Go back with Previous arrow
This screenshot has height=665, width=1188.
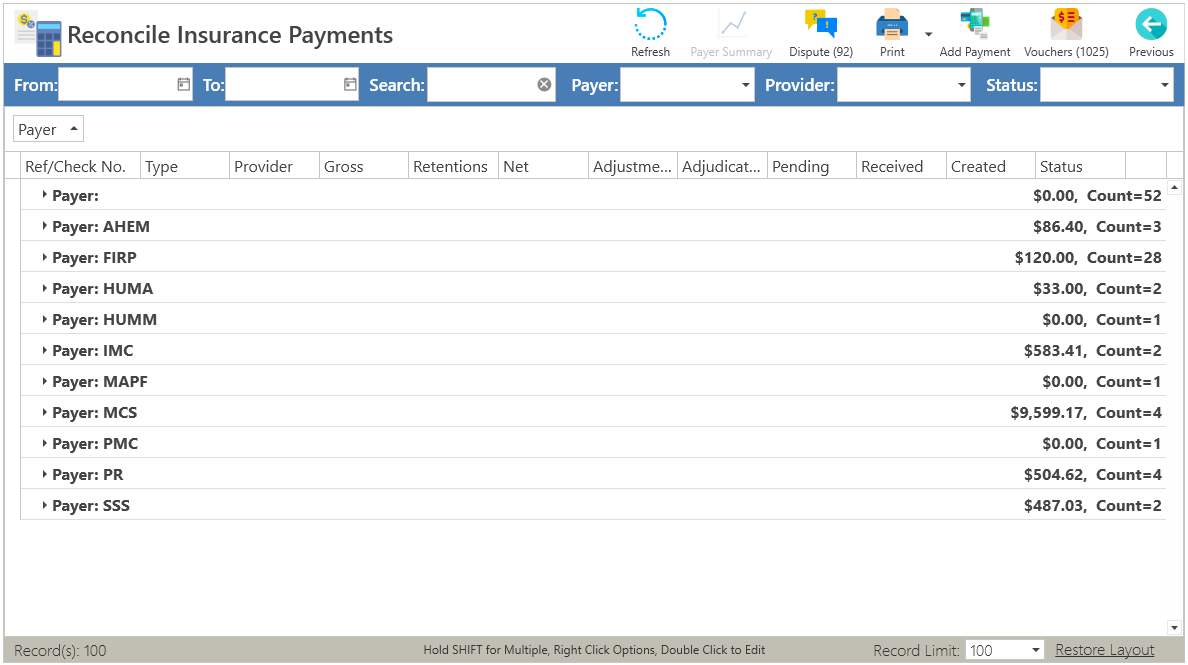(1151, 24)
